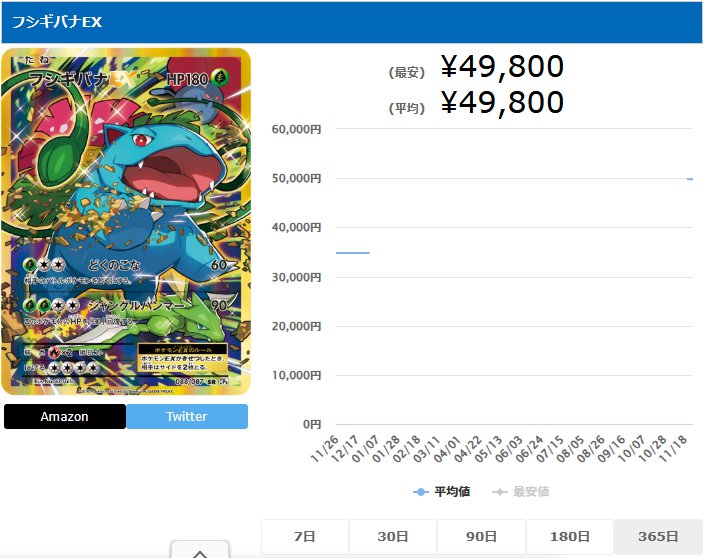Switch to the 90日 range tab
Screen dimensions: 704x558
point(481,536)
